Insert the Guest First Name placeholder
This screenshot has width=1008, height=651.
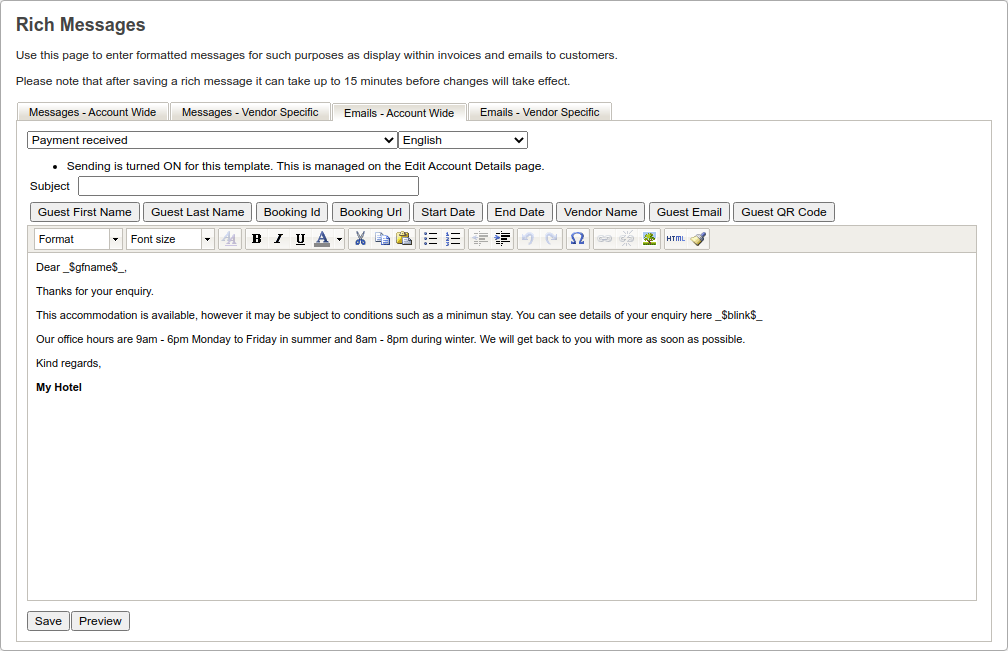pyautogui.click(x=85, y=212)
